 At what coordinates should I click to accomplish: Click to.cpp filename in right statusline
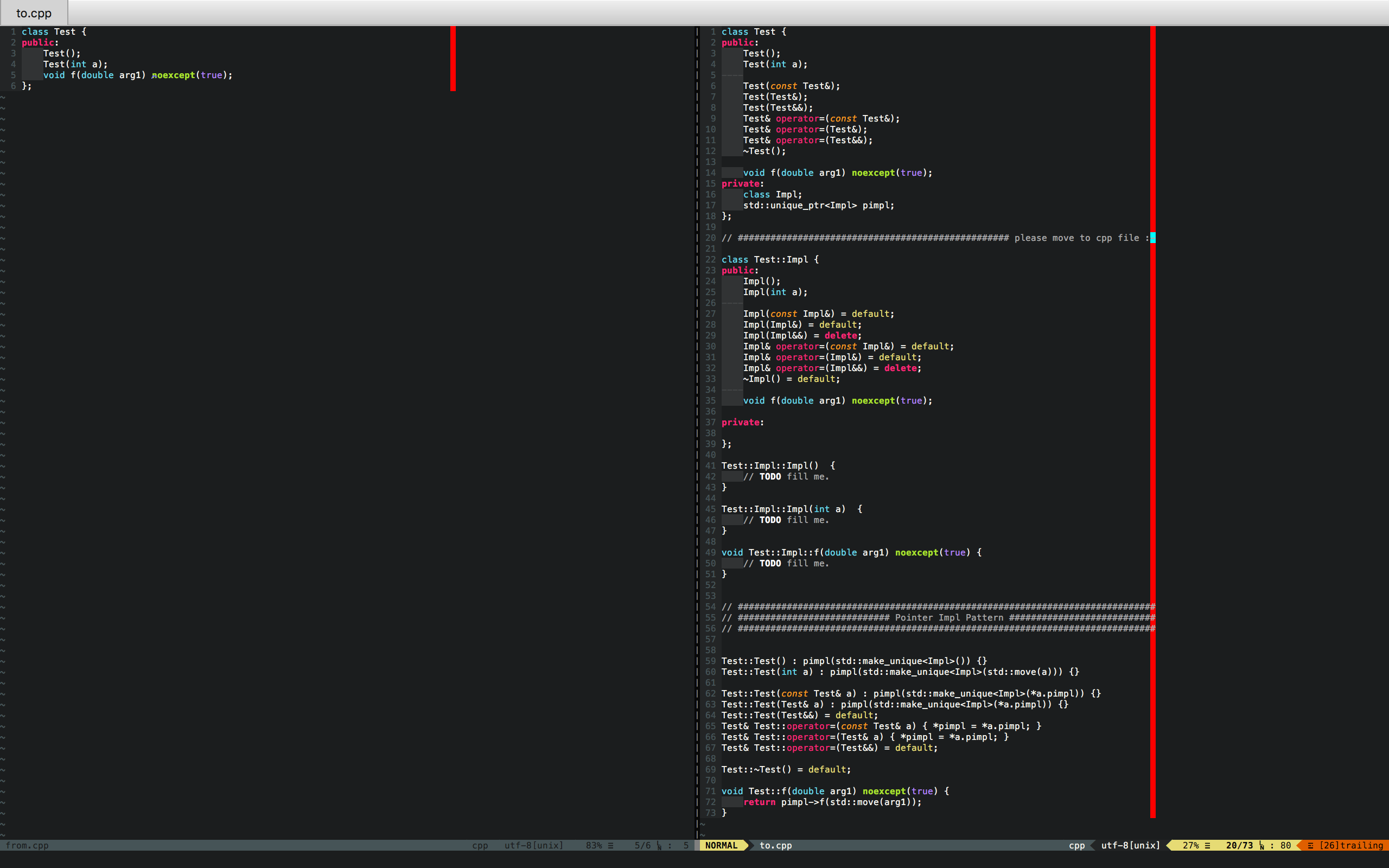click(775, 845)
